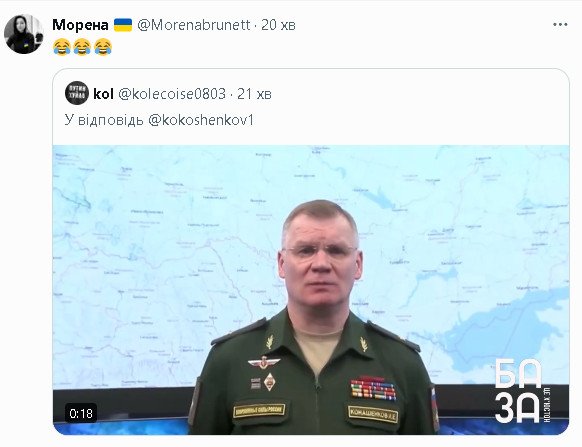The height and width of the screenshot is (447, 582).
Task: Click the 0:18 video duration badge
Action: point(81,413)
